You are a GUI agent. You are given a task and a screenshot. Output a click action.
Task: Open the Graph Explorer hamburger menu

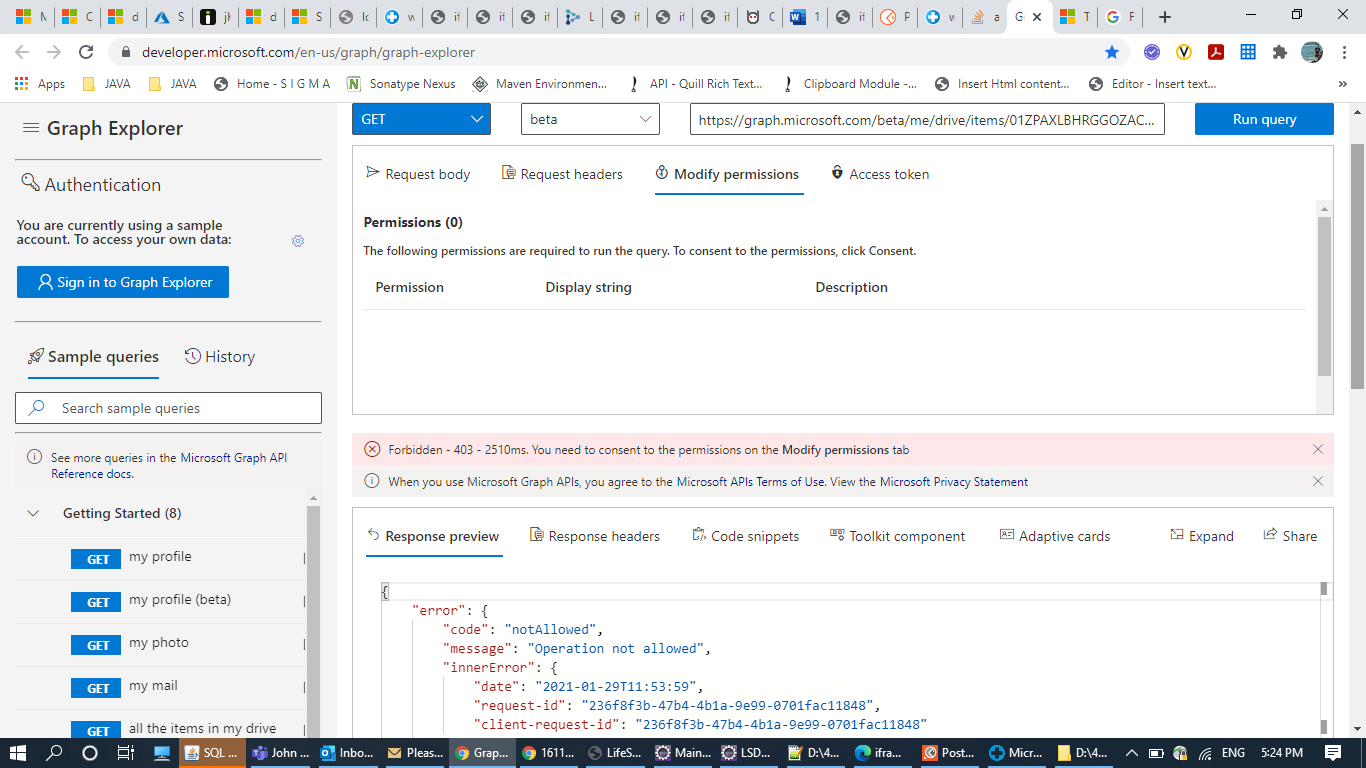coord(31,128)
